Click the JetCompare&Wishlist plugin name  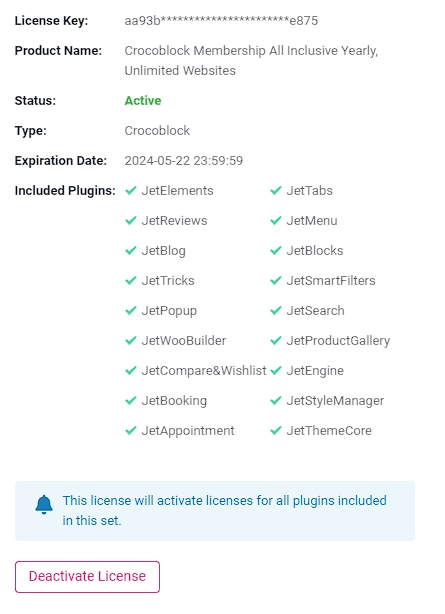[x=204, y=370]
